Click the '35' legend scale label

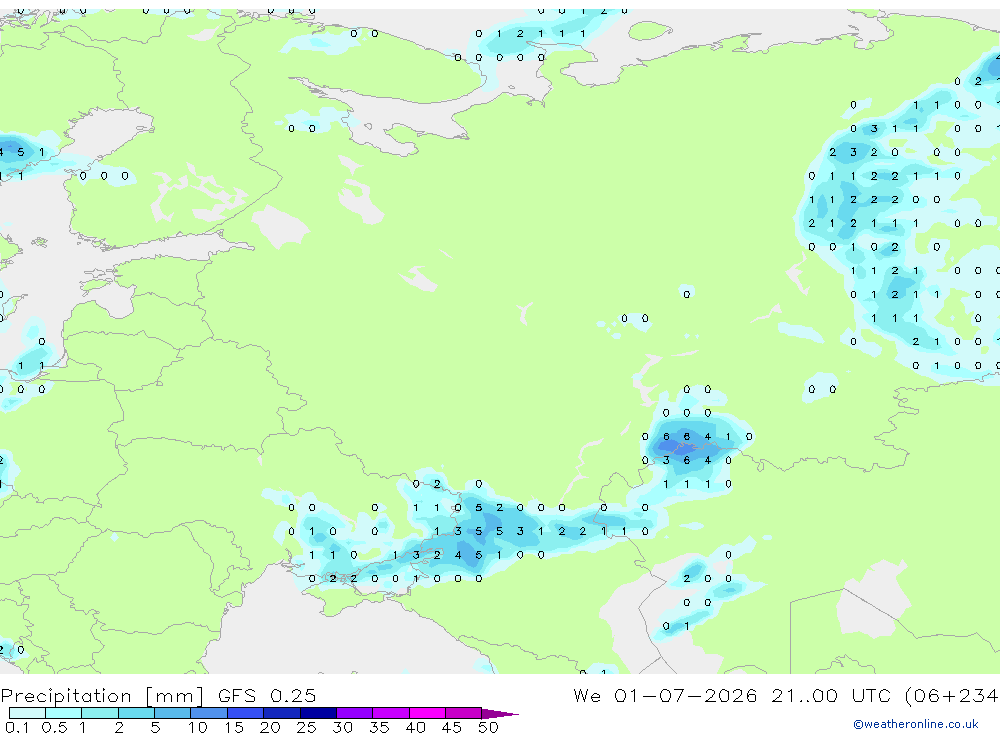[379, 727]
